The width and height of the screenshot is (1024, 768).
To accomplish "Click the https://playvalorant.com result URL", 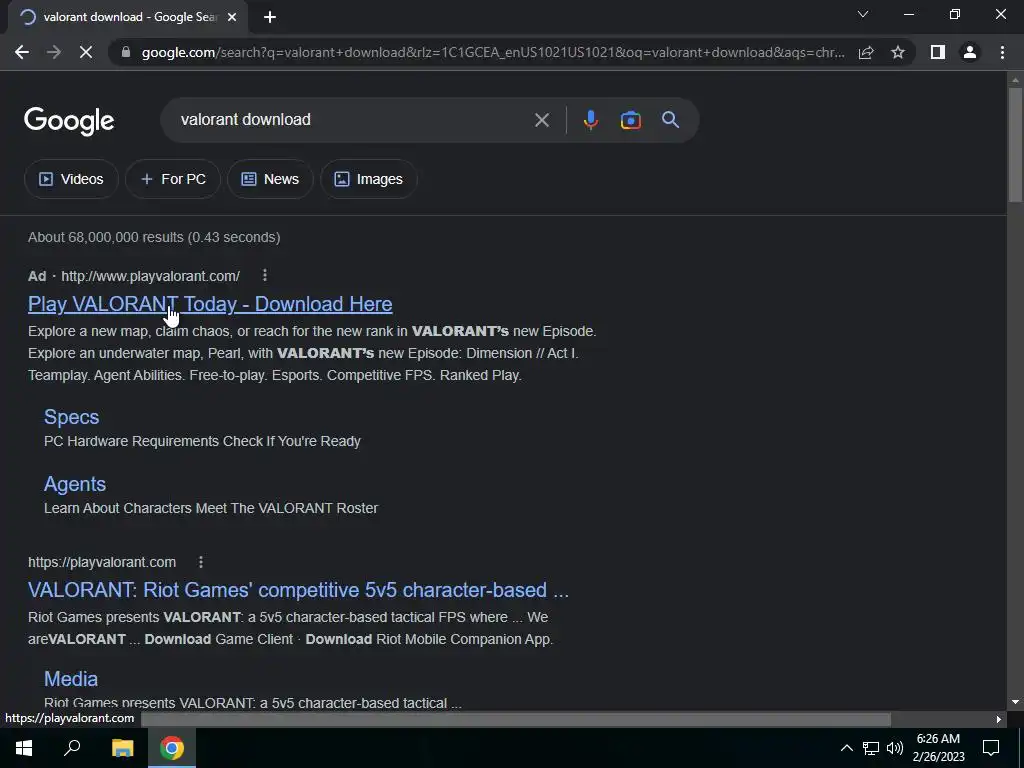I will (102, 562).
